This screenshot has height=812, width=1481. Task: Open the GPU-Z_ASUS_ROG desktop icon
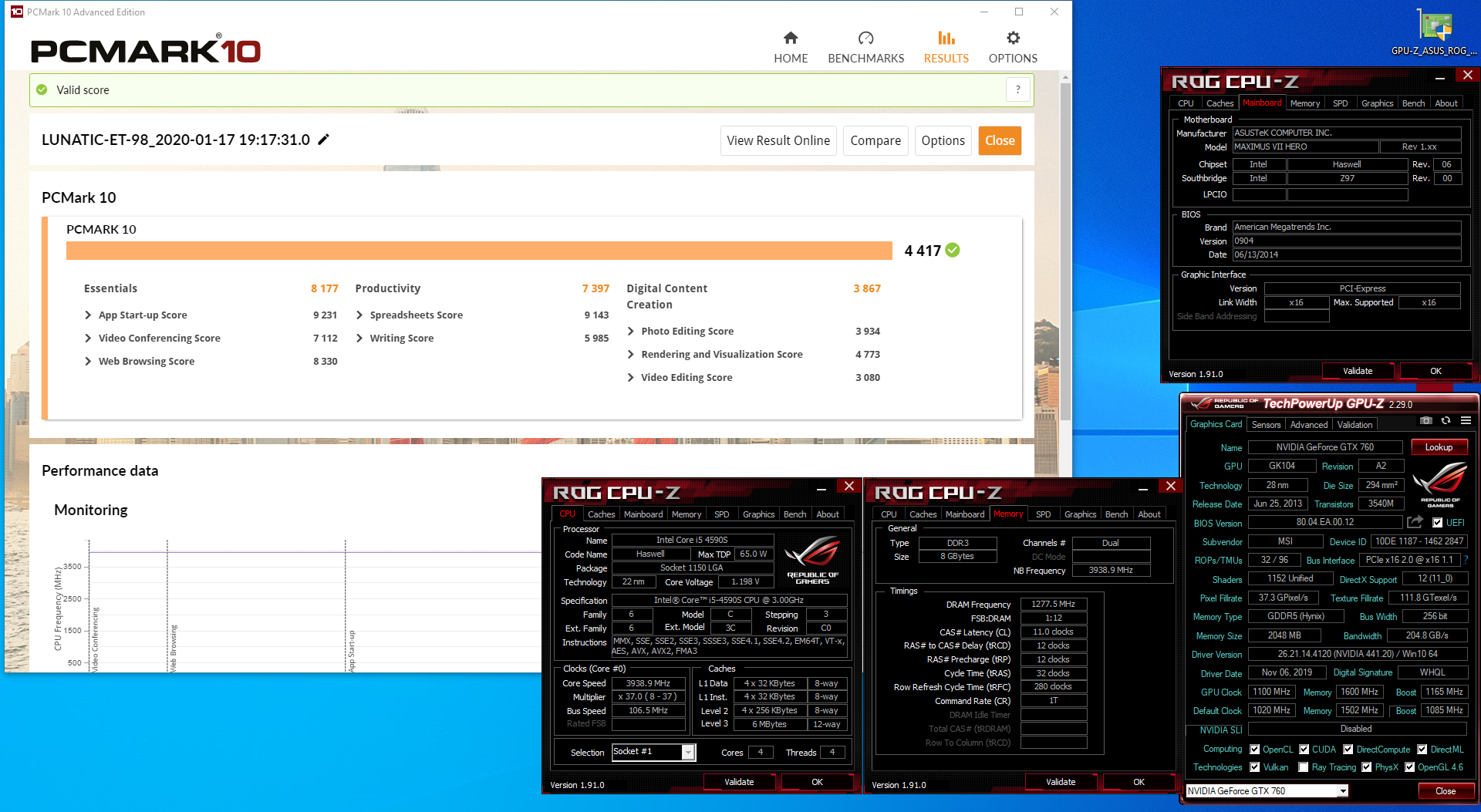point(1435,31)
